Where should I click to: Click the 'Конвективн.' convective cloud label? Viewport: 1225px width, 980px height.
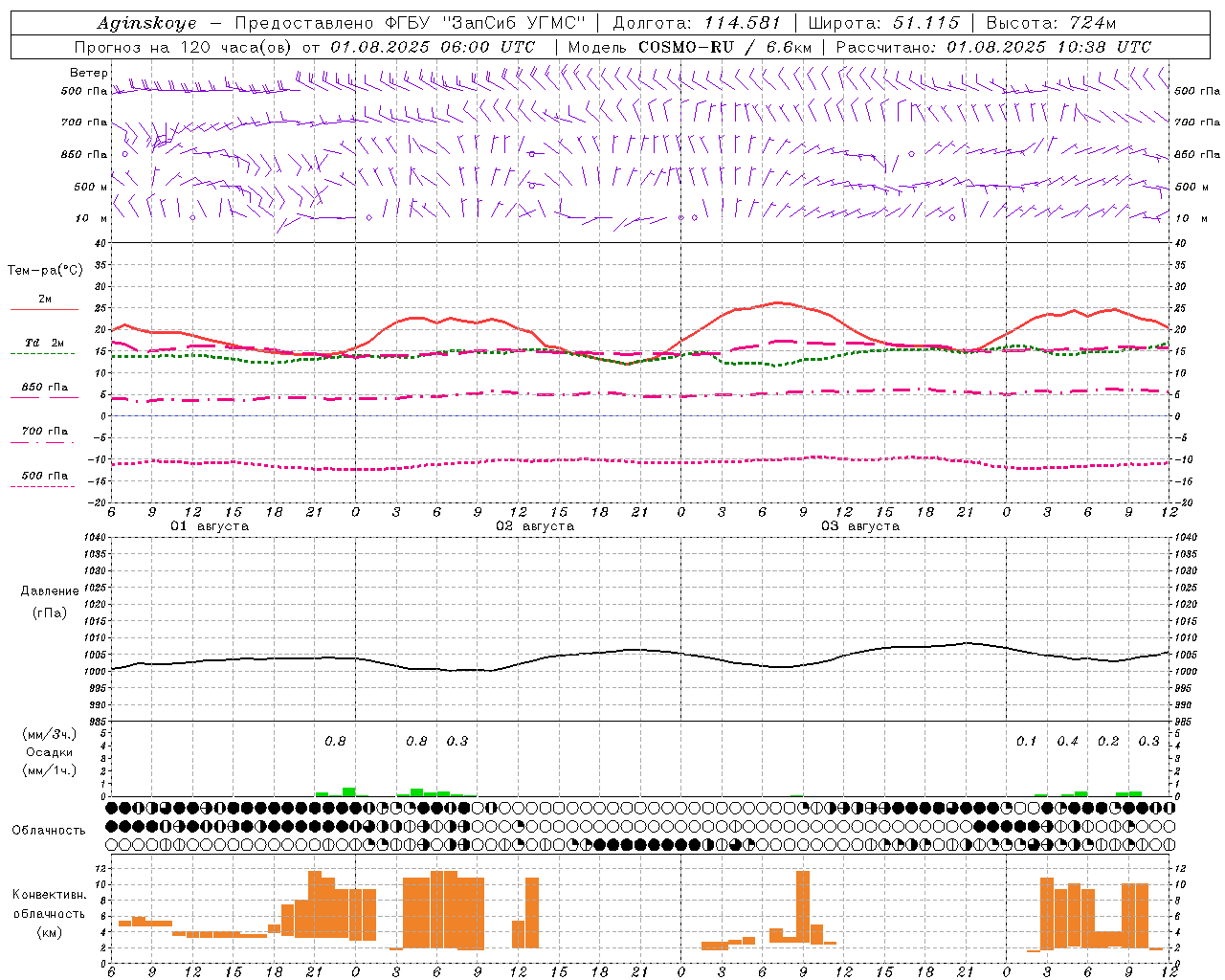[x=50, y=894]
